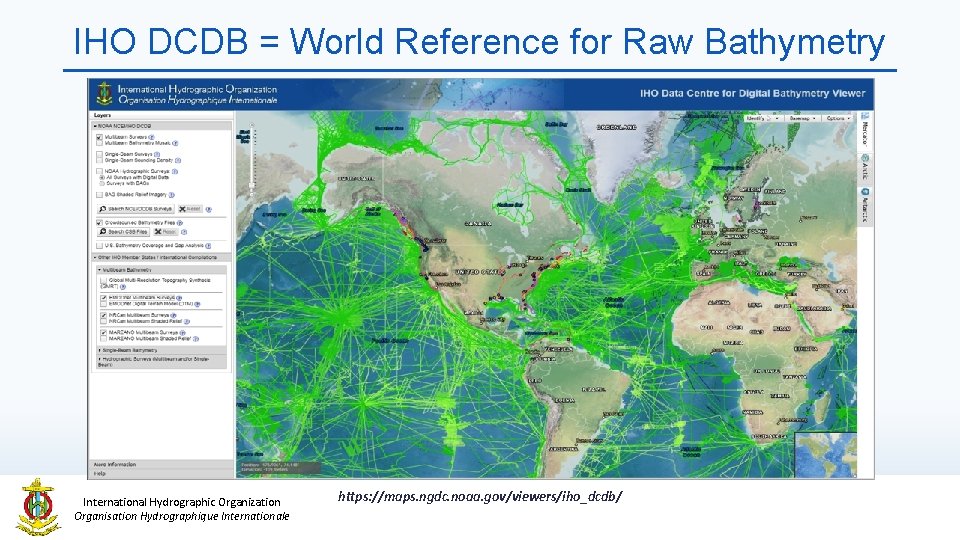Switch to Antarctic projection tab

[x=865, y=206]
